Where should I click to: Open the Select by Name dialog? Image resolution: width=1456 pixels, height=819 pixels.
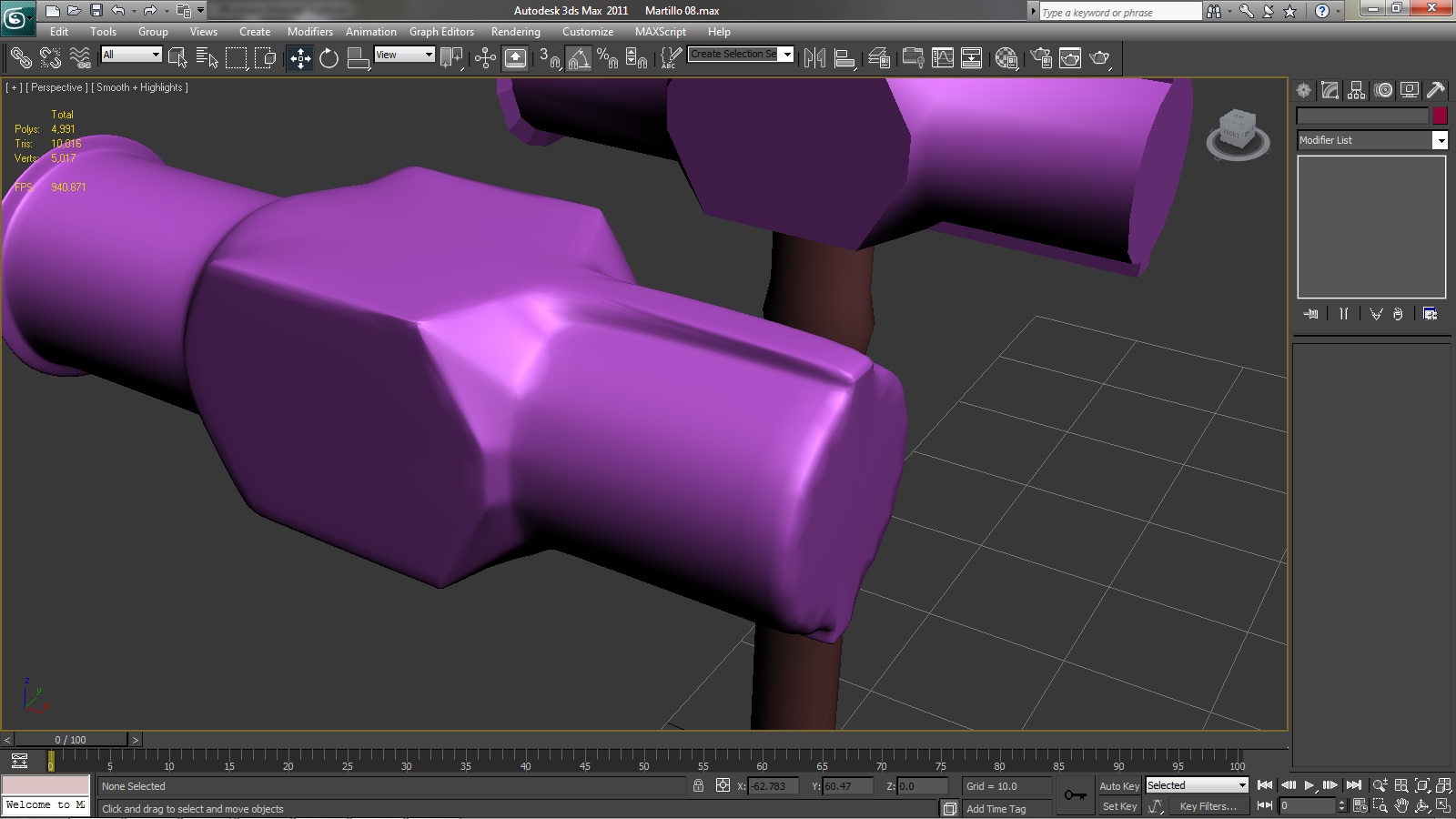point(207,58)
